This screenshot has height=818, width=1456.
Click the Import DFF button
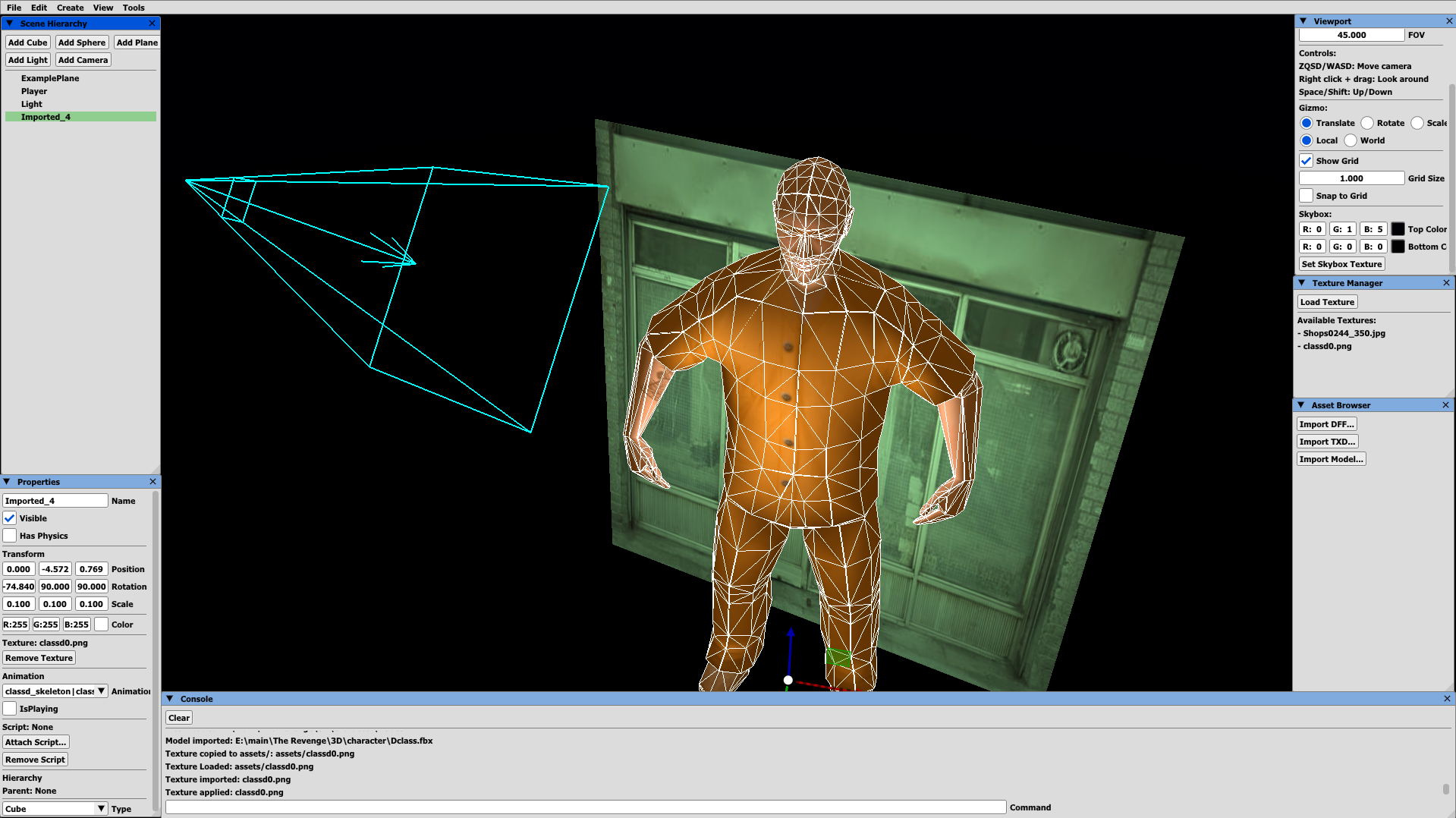1326,424
